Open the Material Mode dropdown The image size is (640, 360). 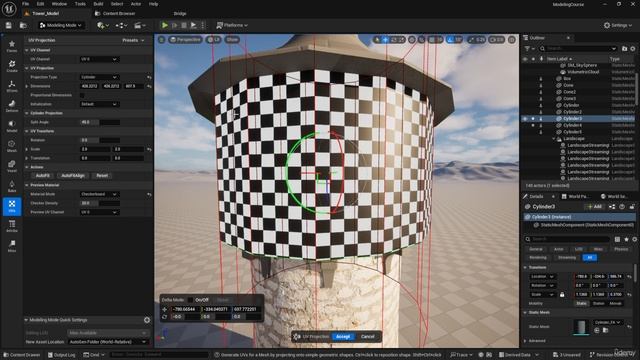coord(99,194)
